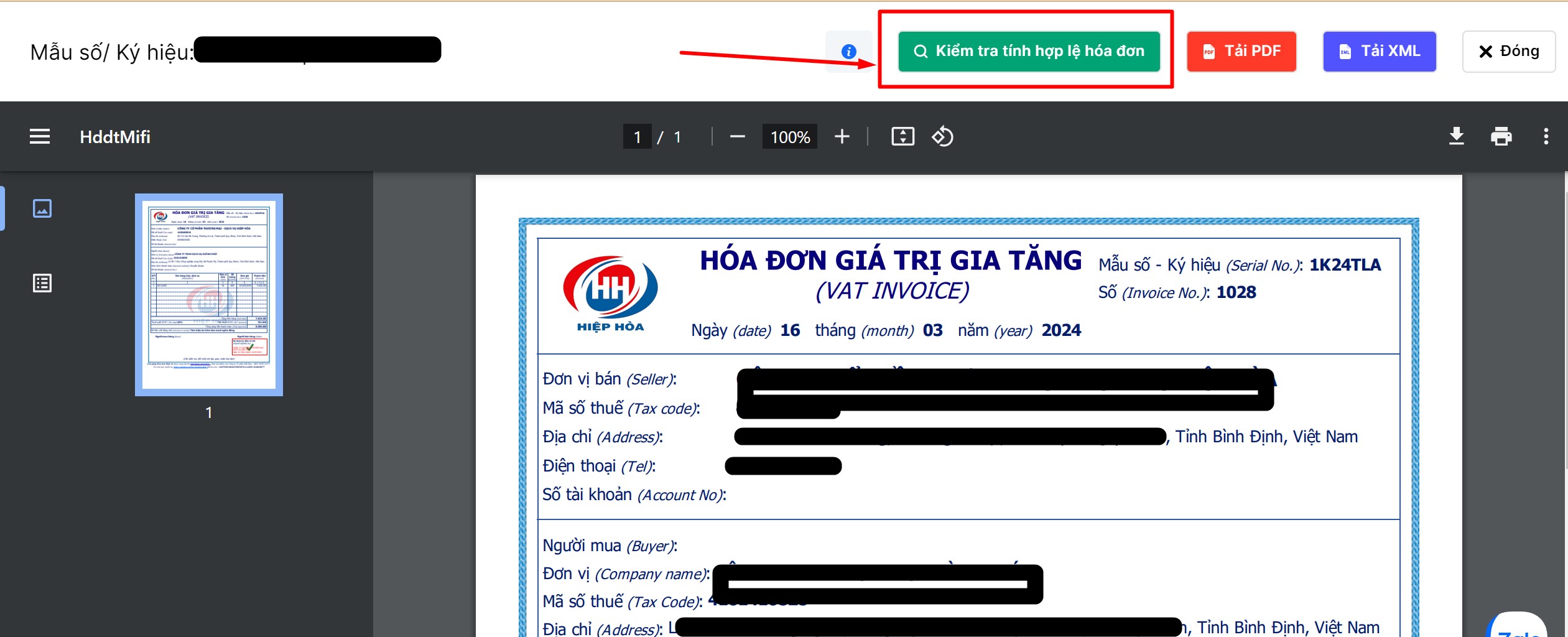1568x637 pixels.
Task: Click the blue info icon button
Action: 849,52
